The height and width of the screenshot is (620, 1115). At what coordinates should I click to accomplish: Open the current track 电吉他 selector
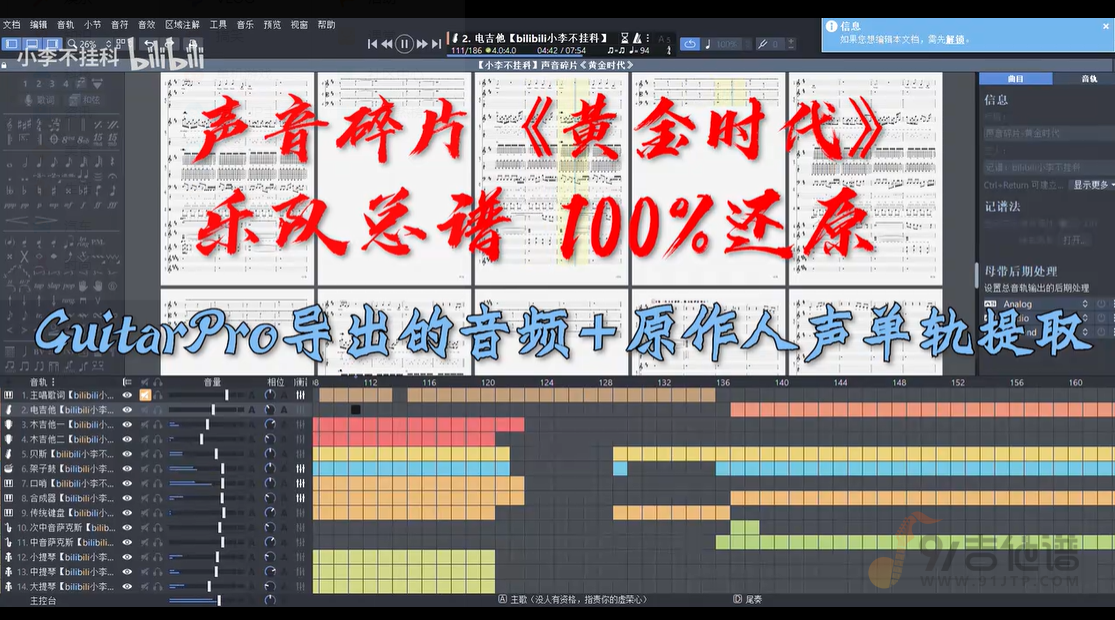point(533,38)
